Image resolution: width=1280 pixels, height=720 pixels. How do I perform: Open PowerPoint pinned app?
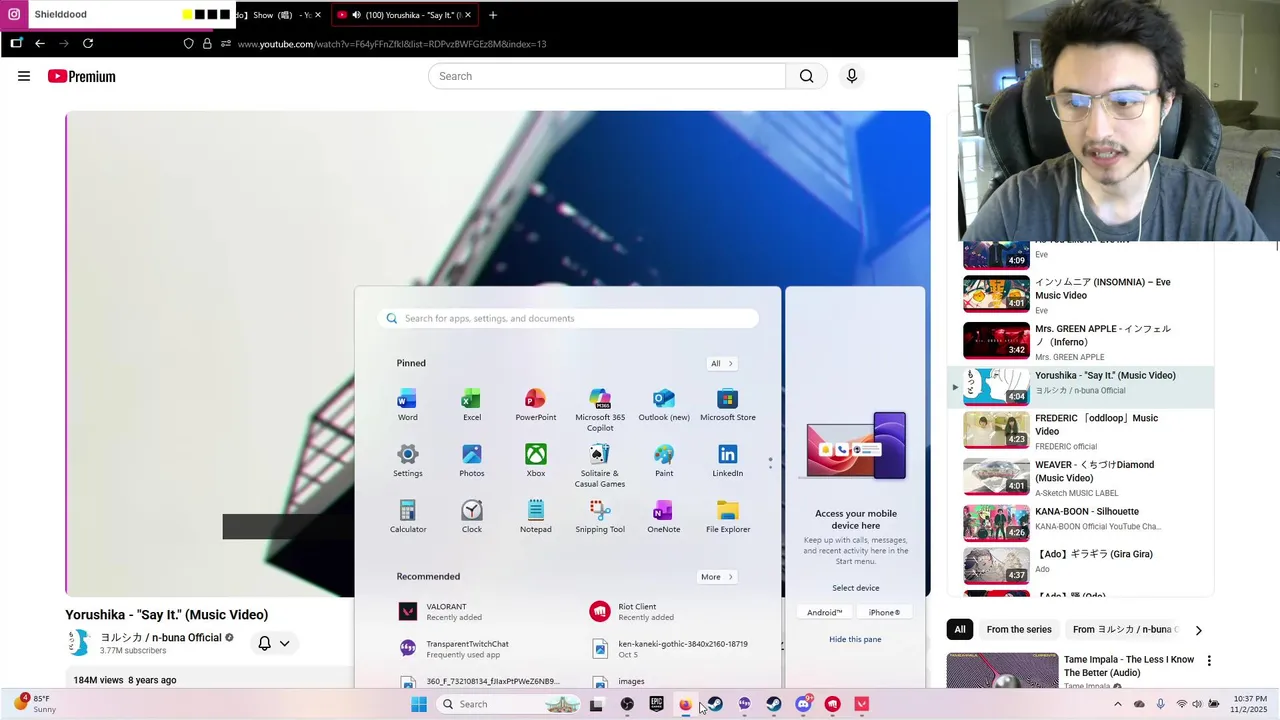[x=535, y=405]
